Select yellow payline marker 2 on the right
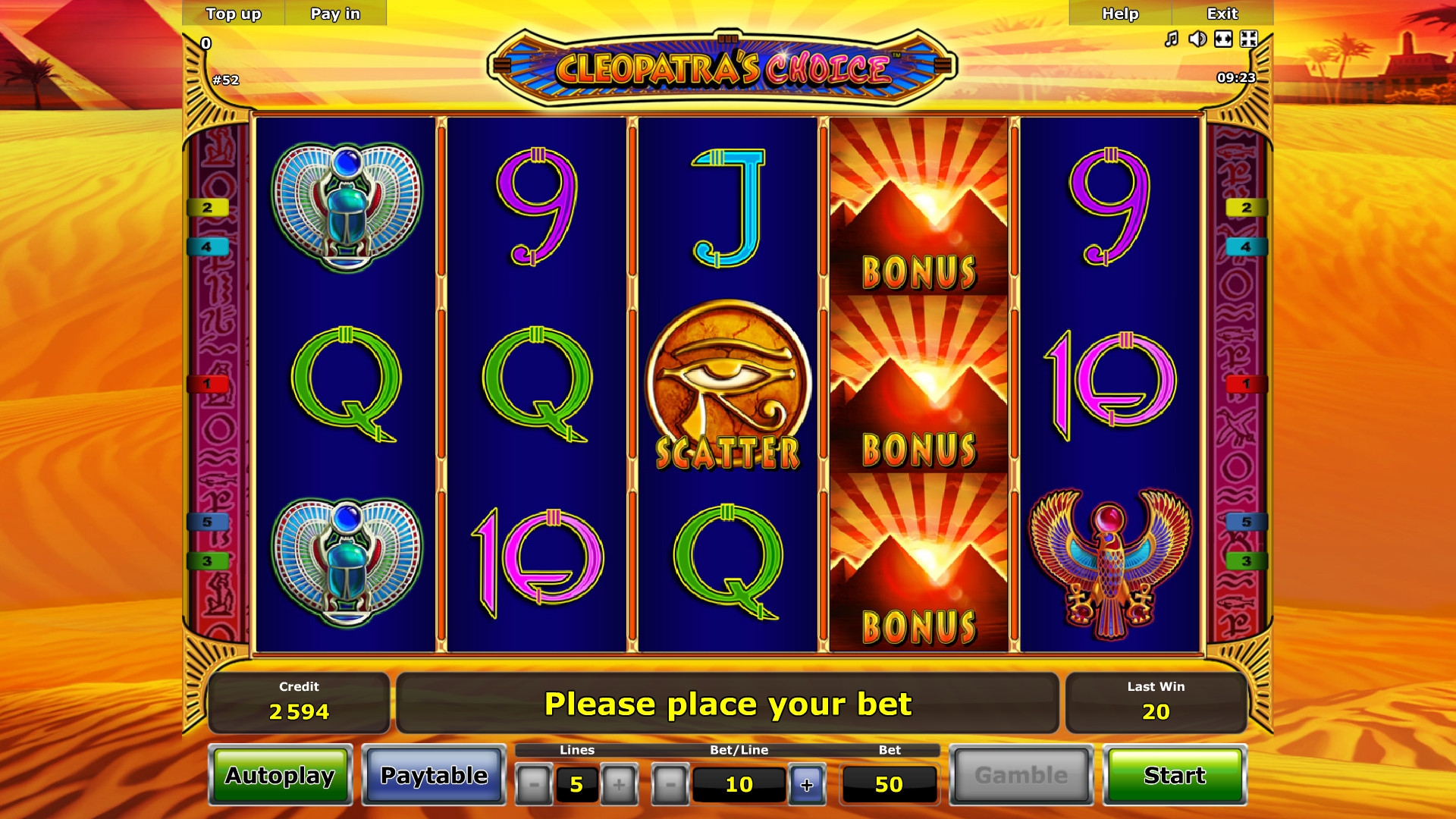1456x819 pixels. coord(1246,207)
